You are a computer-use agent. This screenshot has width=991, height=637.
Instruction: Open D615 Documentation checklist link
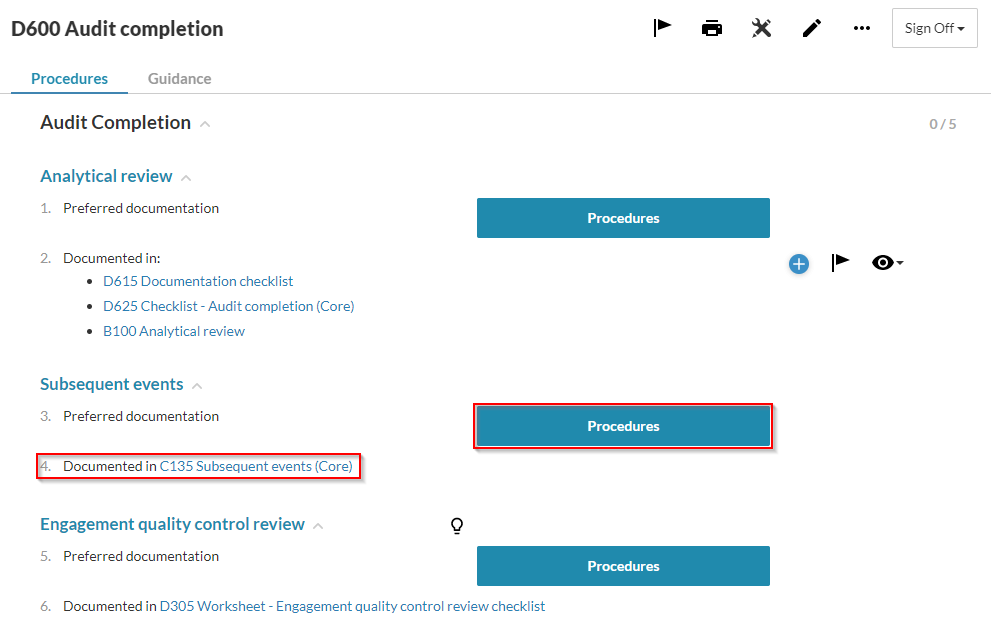(x=198, y=281)
